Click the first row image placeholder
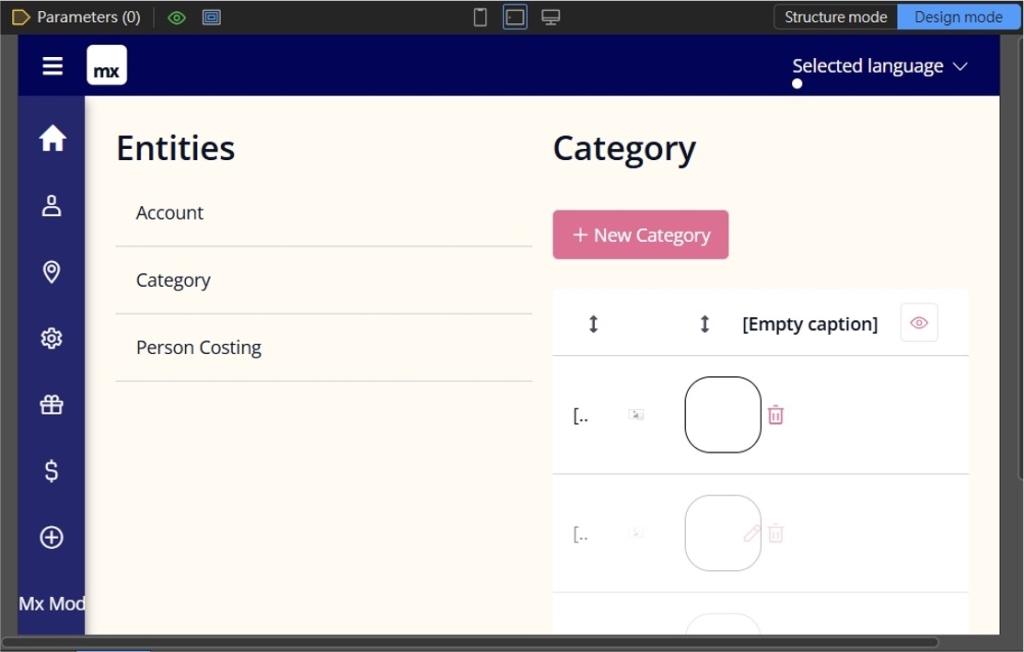1024x652 pixels. click(636, 415)
